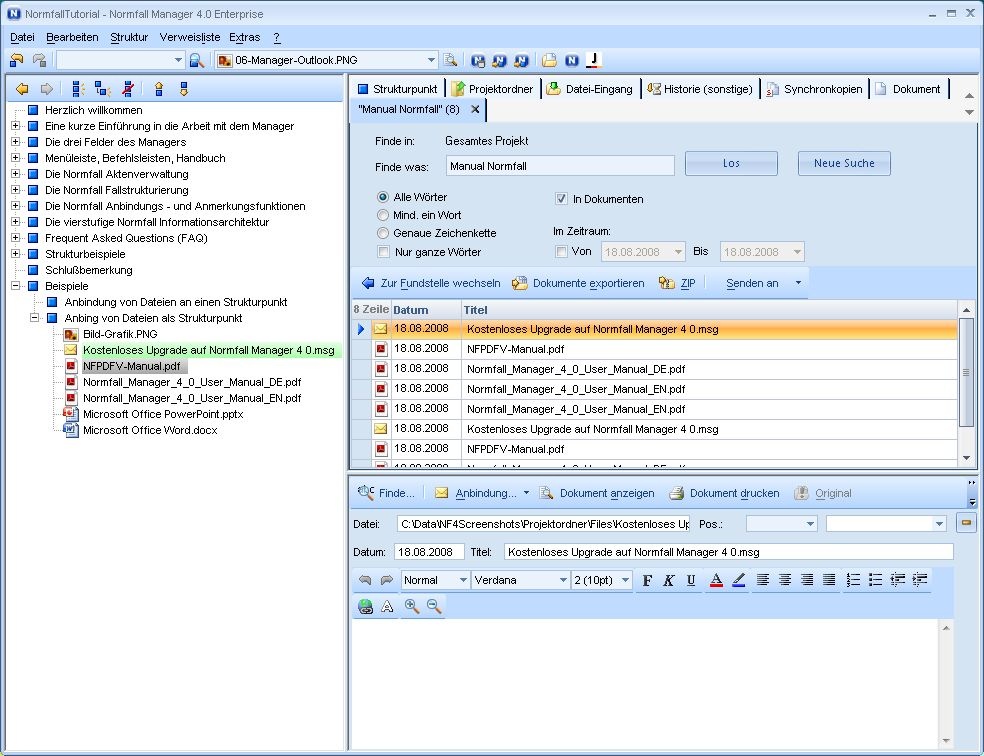Align text right in the editor
The image size is (984, 756).
pos(807,580)
